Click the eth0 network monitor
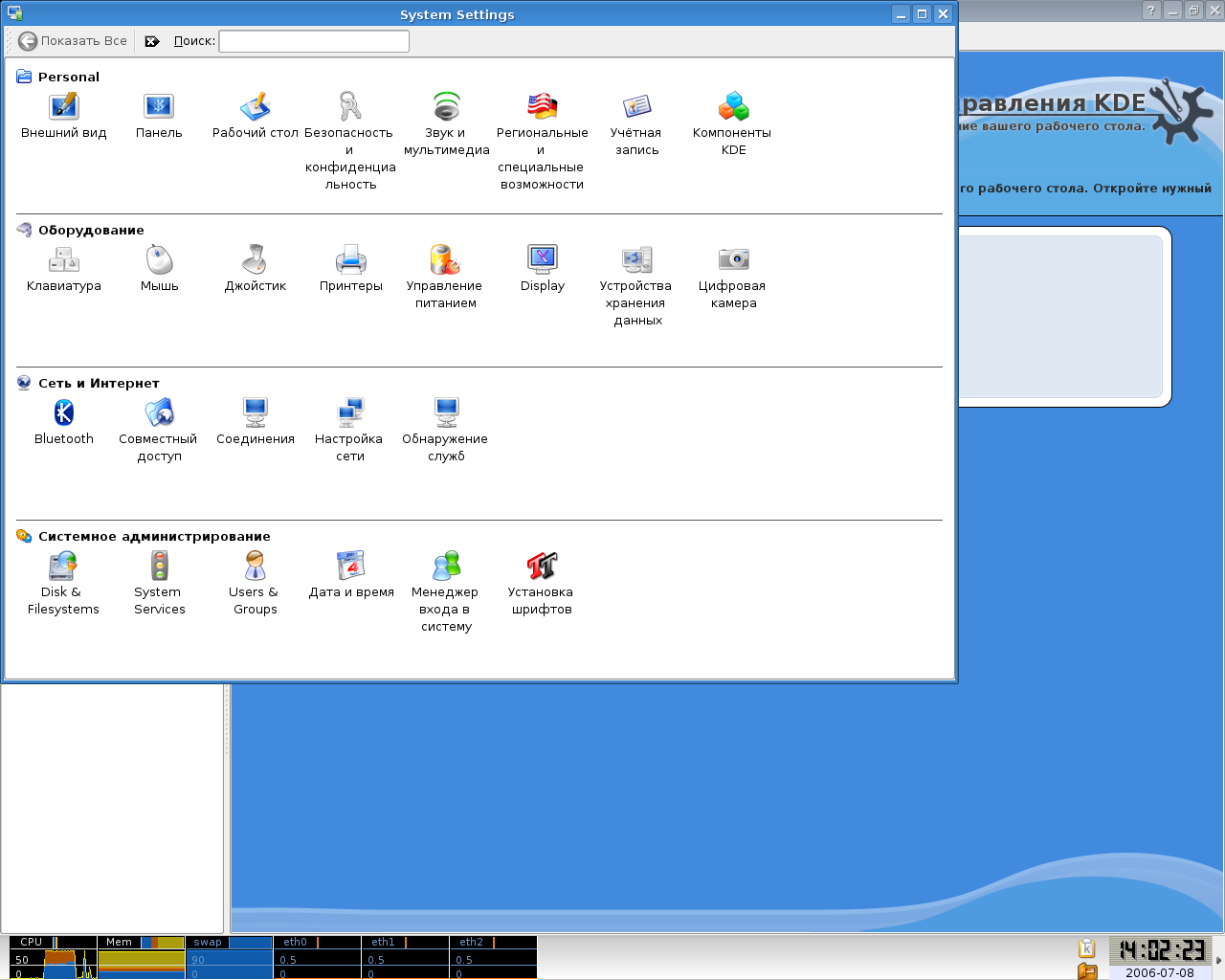This screenshot has height=980, width=1225. pos(317,957)
